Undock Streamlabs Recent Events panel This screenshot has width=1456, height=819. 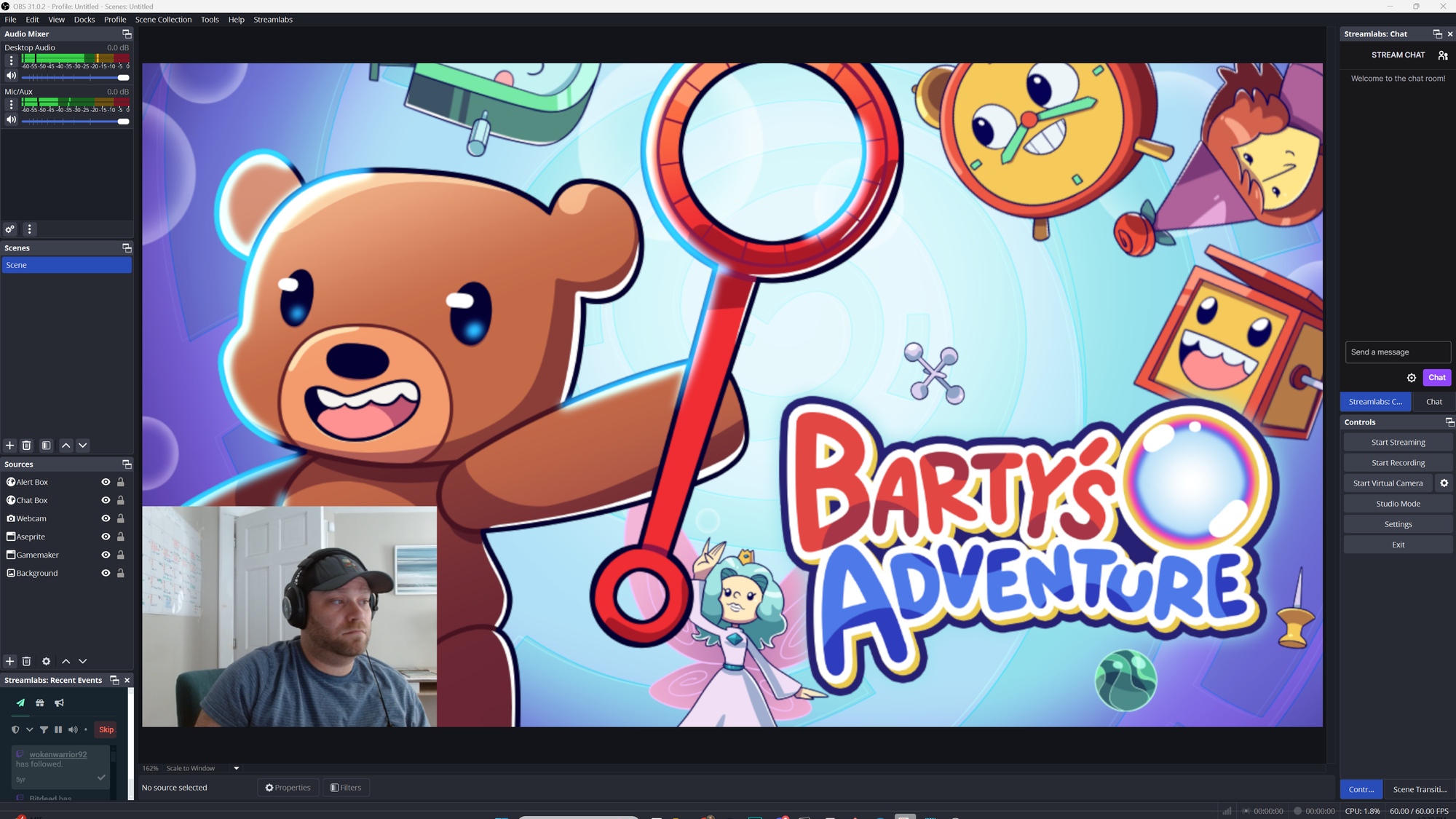pyautogui.click(x=114, y=680)
